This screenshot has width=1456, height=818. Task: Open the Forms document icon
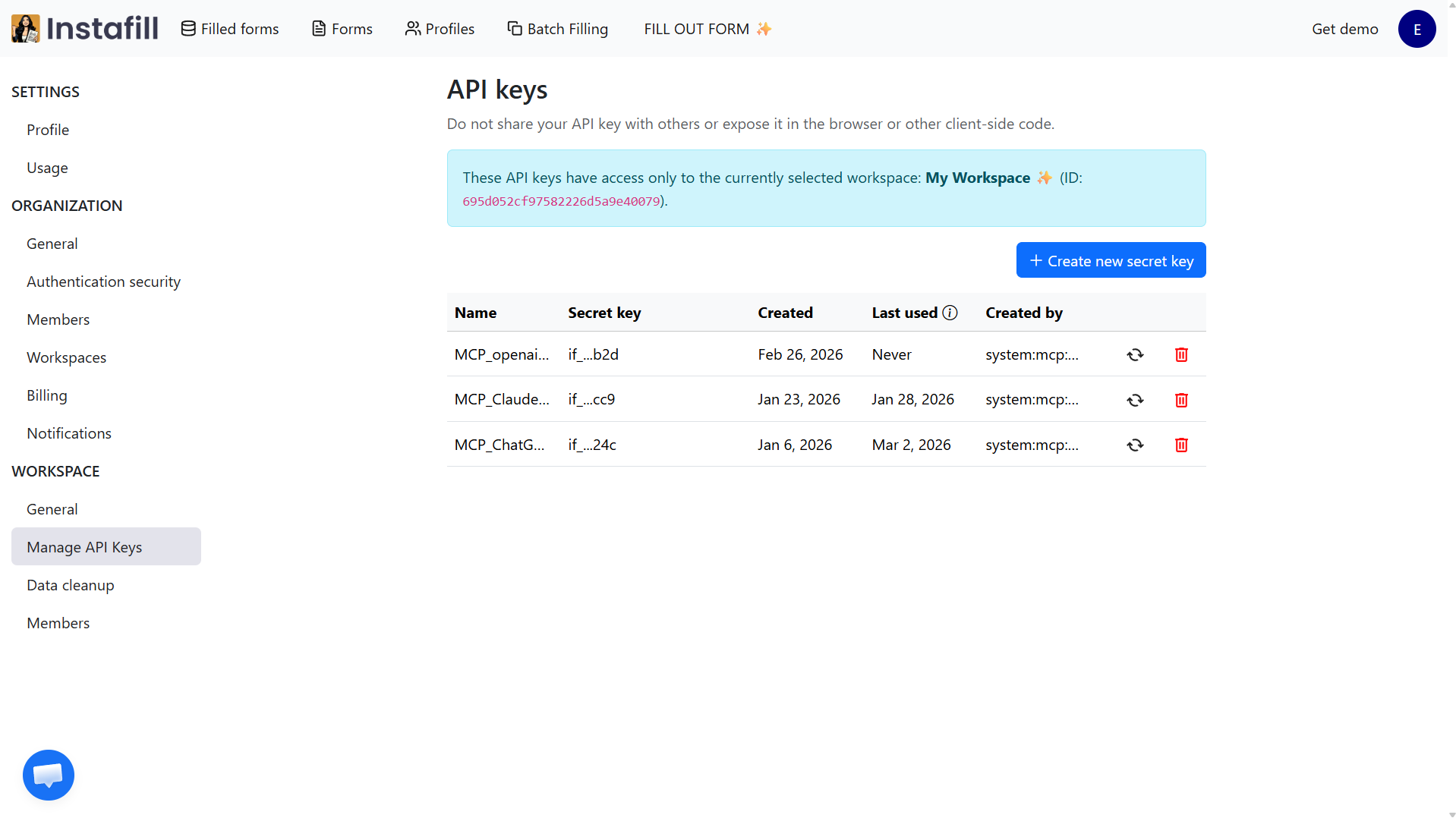tap(317, 27)
